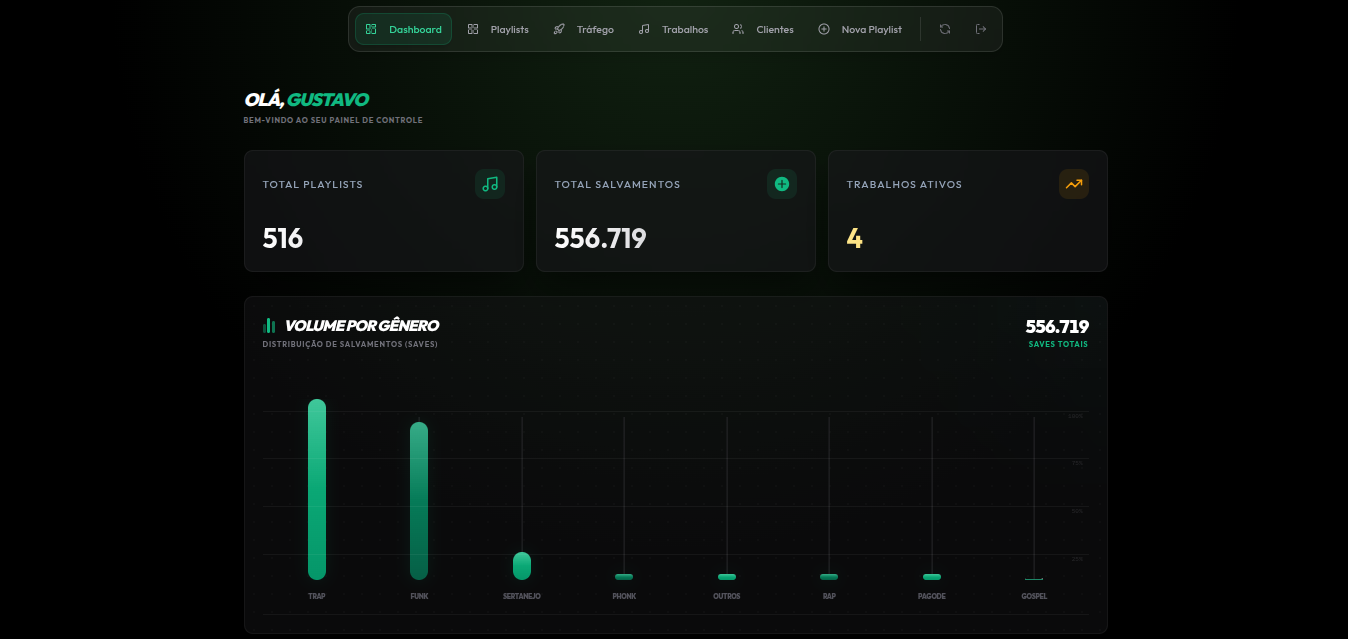Click the Trabalhos Ativos card value 4
1348x639 pixels.
coord(854,238)
